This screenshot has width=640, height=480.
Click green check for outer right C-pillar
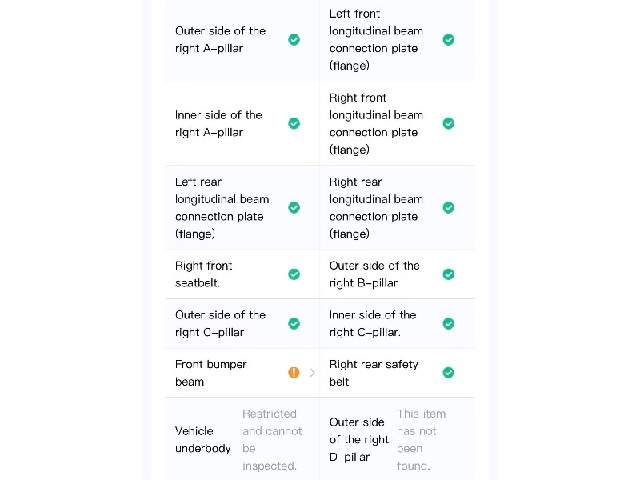coord(294,324)
